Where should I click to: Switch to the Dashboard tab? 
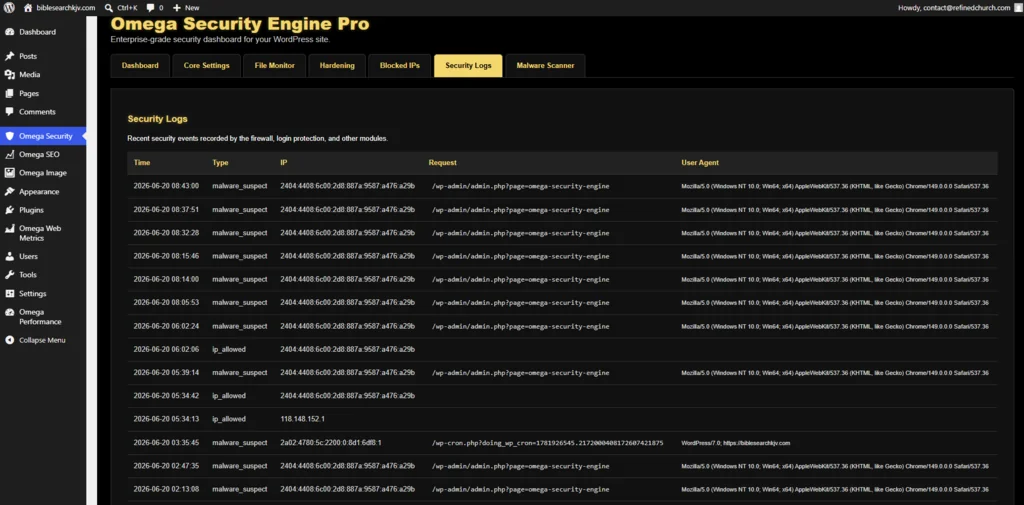[x=140, y=65]
